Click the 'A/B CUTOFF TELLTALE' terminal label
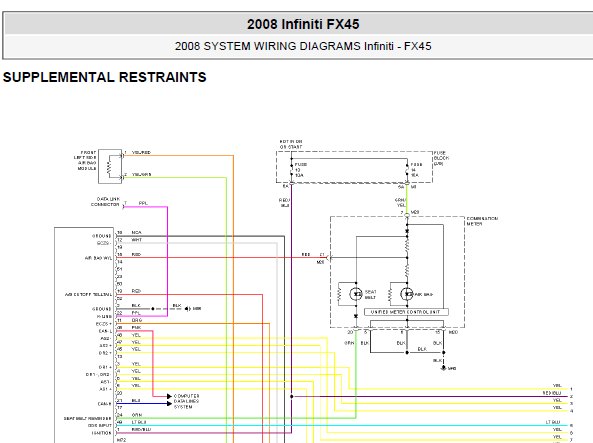593x443 pixels. 88,294
